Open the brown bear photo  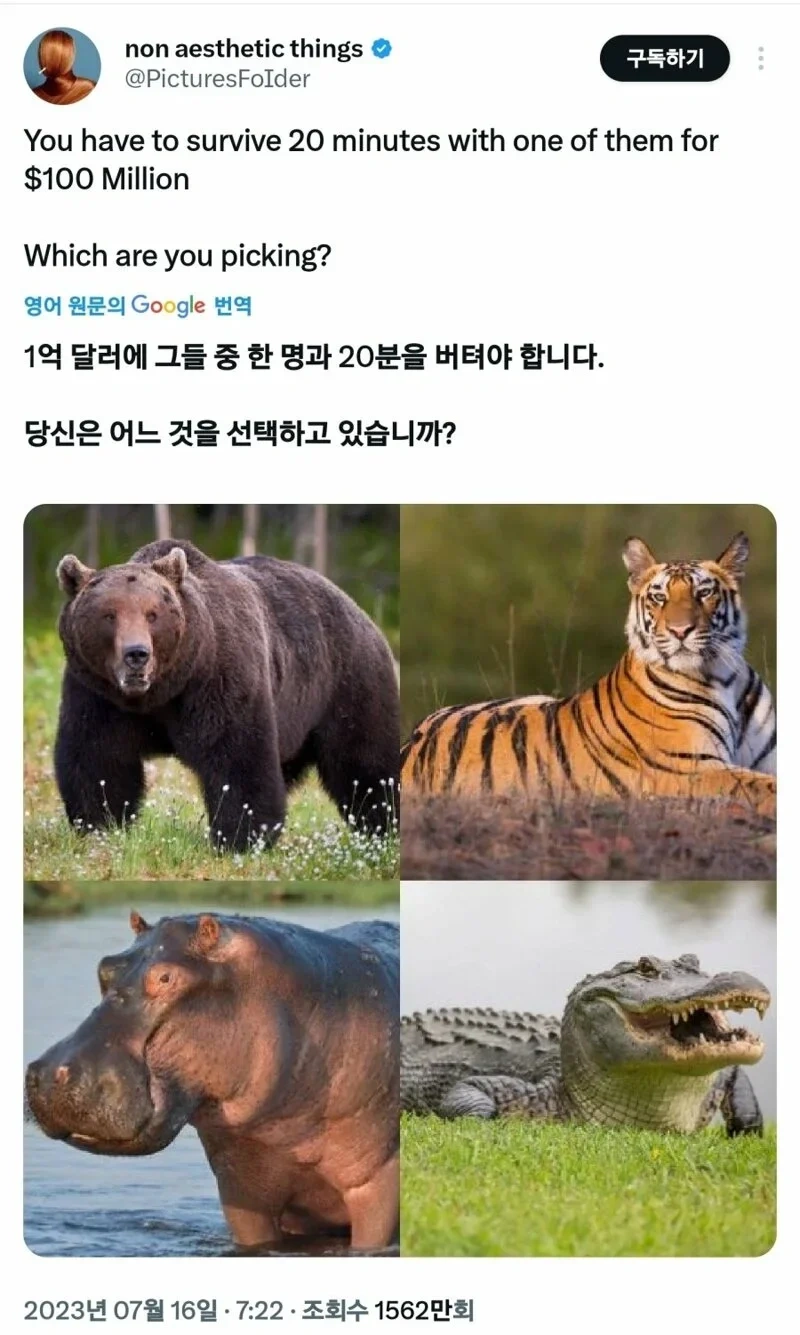point(211,691)
